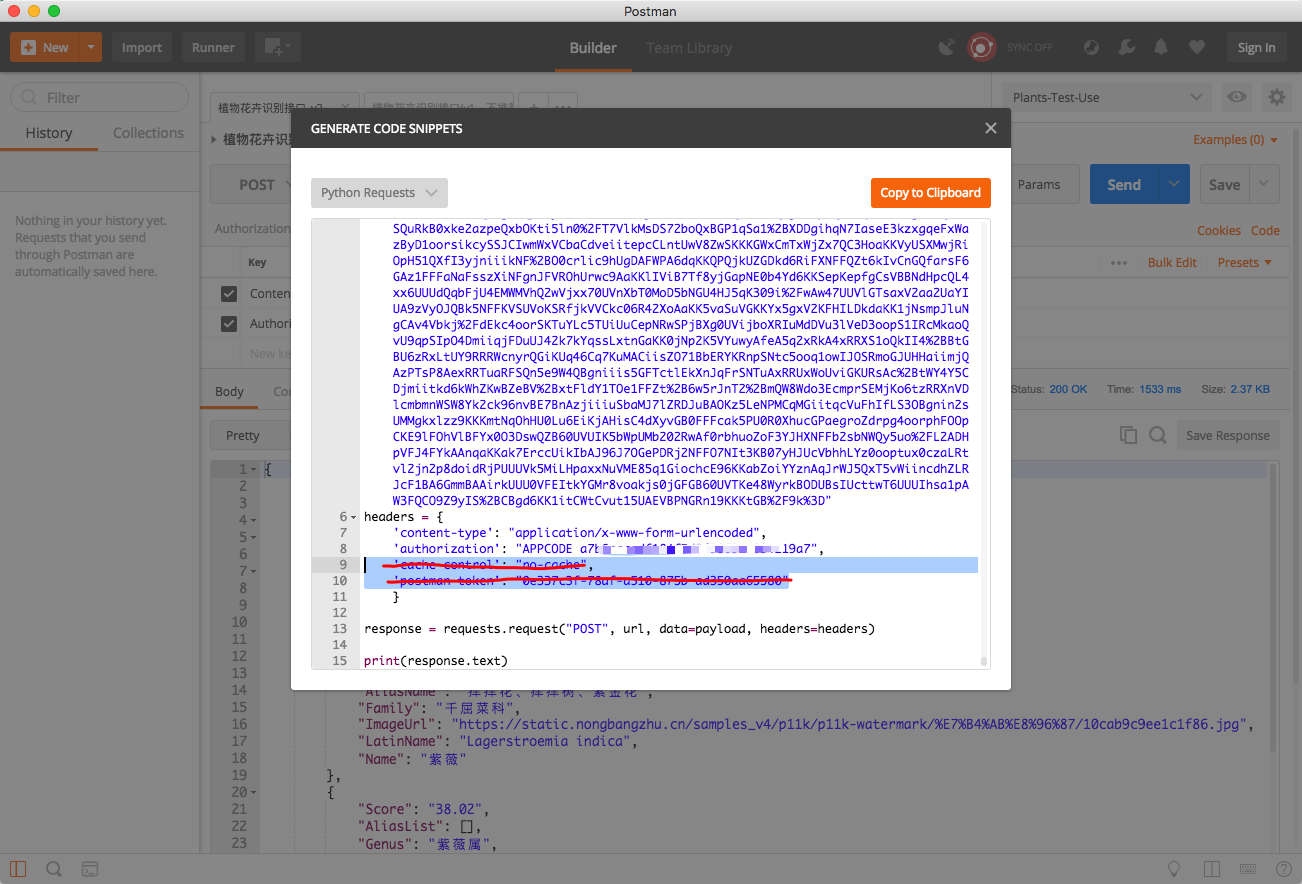Close the 植物花卉识别接口 v2 request tab
1302x884 pixels.
[x=346, y=107]
